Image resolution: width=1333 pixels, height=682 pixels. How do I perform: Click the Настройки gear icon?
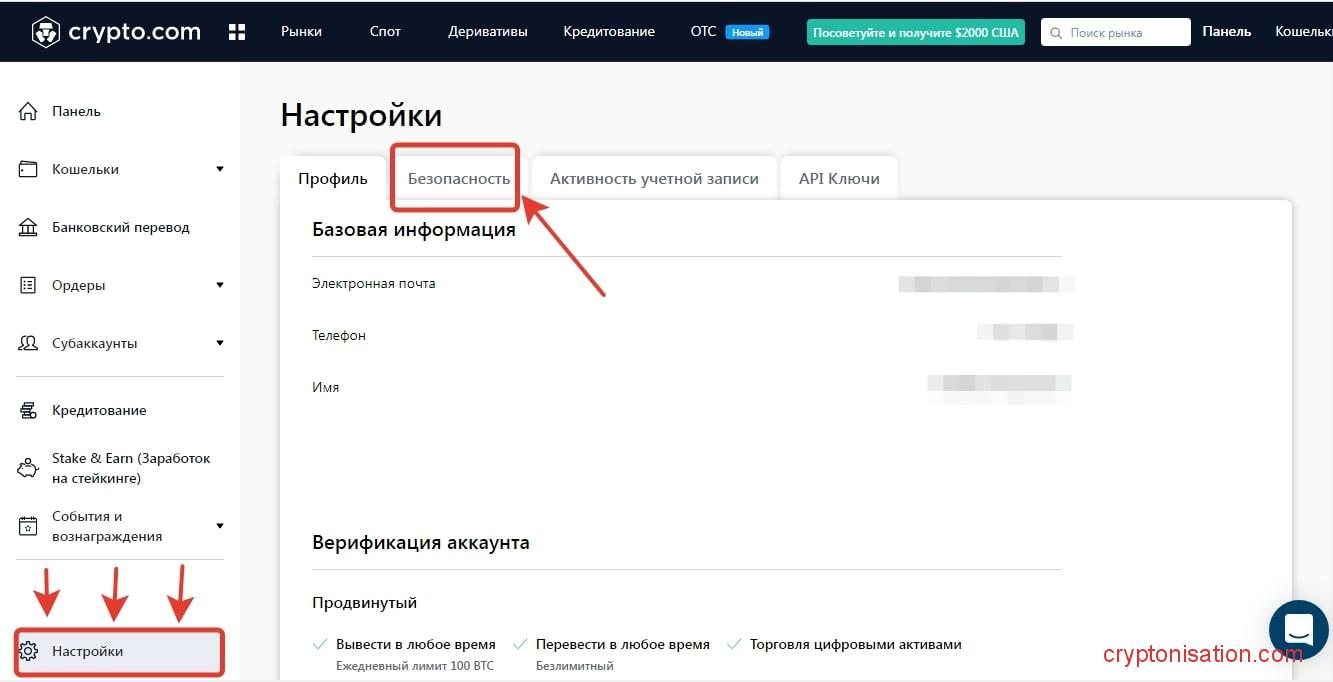pyautogui.click(x=28, y=651)
